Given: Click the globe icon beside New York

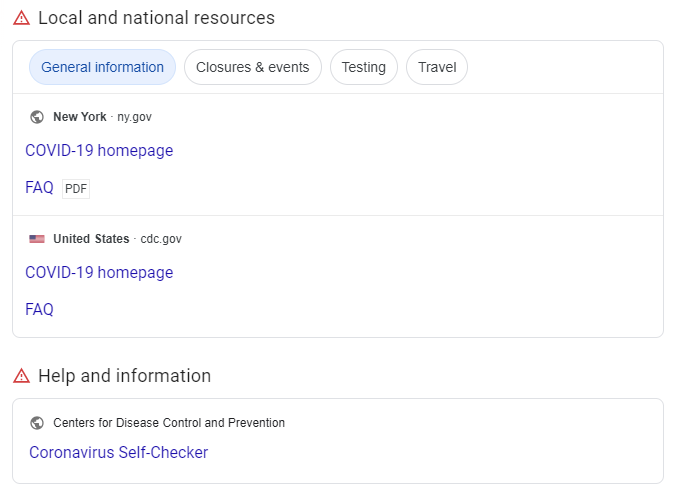Looking at the screenshot, I should pyautogui.click(x=37, y=117).
